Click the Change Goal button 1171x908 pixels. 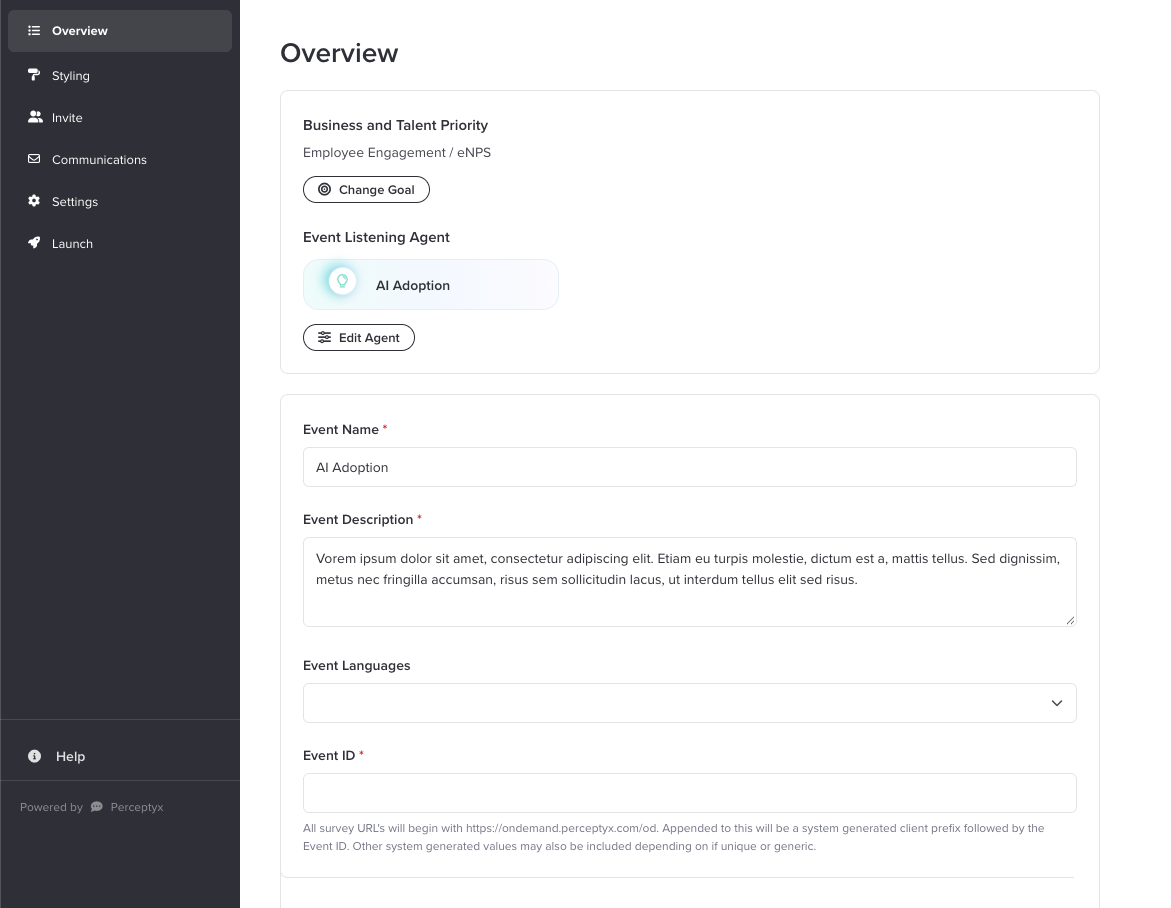click(366, 190)
